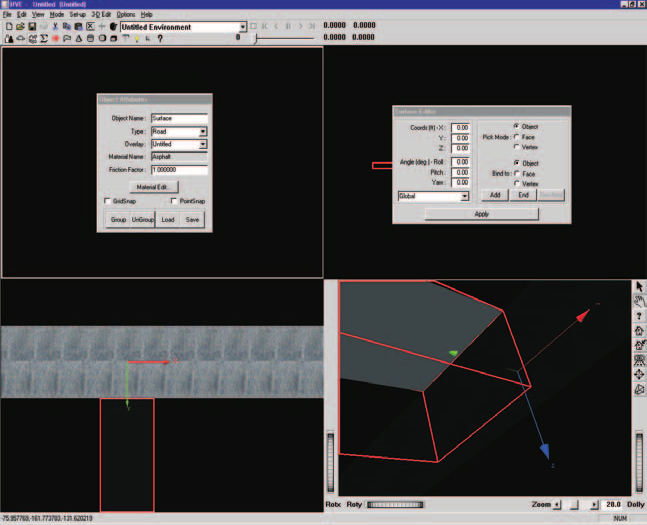Image resolution: width=647 pixels, height=525 pixels.
Task: Expand the Untitled Environment dropdown
Action: pos(243,27)
